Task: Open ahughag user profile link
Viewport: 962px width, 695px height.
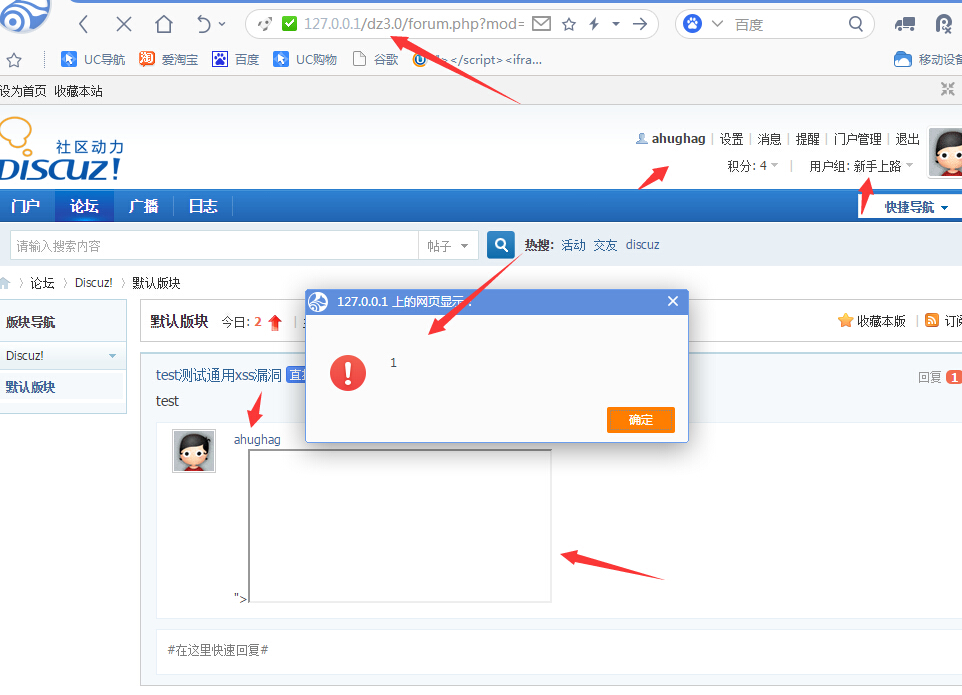Action: click(x=678, y=139)
